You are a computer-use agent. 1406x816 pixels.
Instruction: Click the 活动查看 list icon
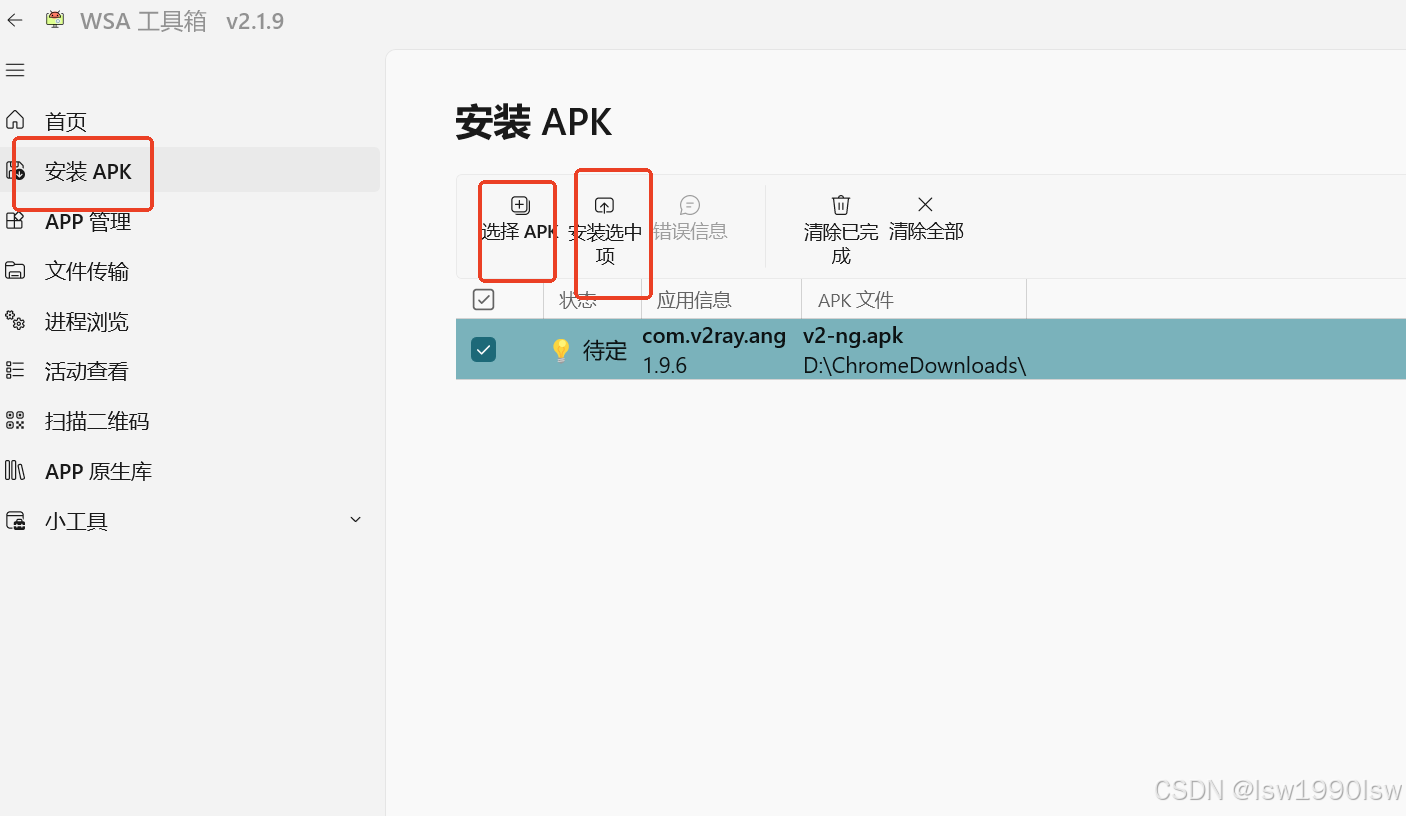[x=15, y=371]
